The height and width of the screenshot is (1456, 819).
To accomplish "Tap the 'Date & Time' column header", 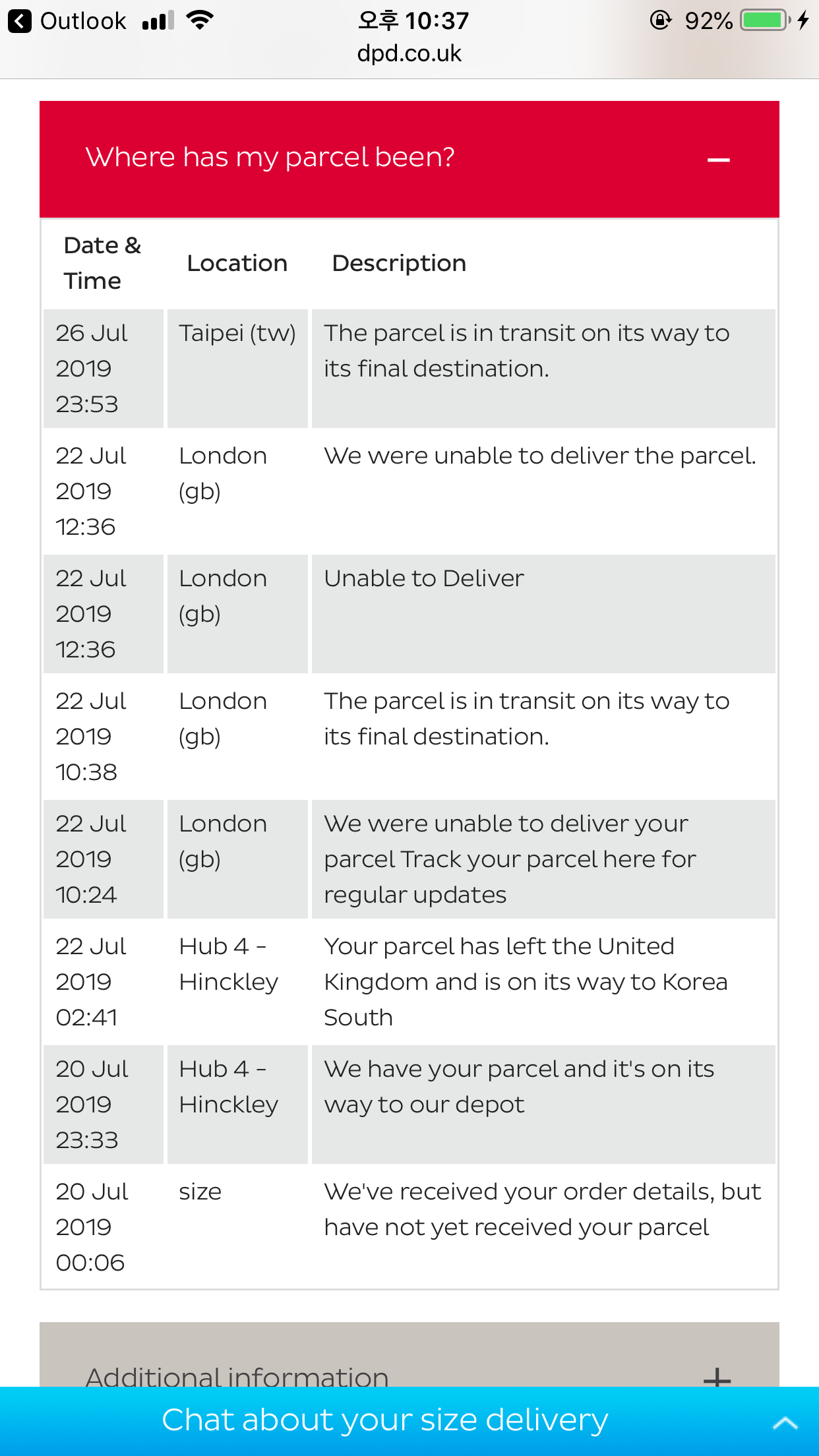I will coord(102,263).
